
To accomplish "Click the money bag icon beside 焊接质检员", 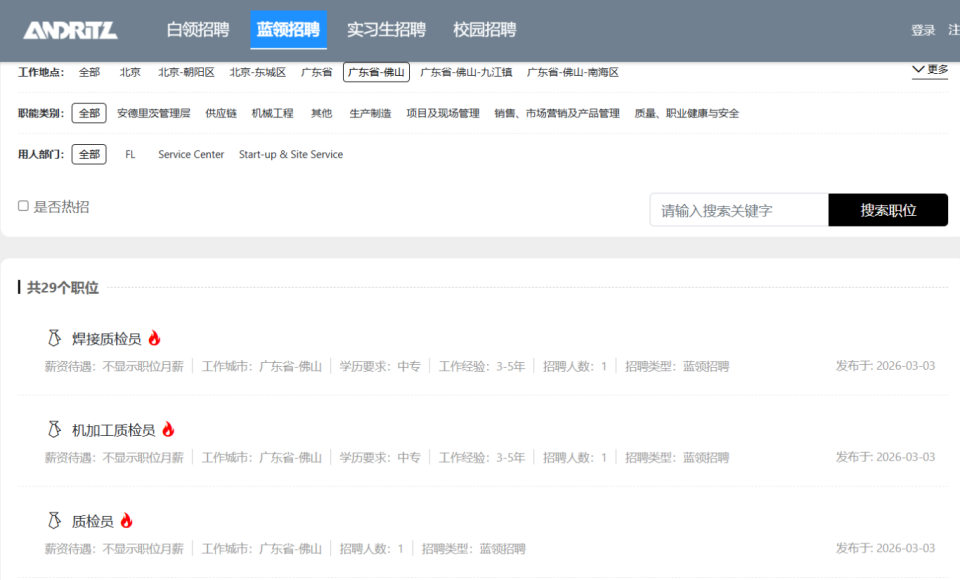I will click(55, 337).
